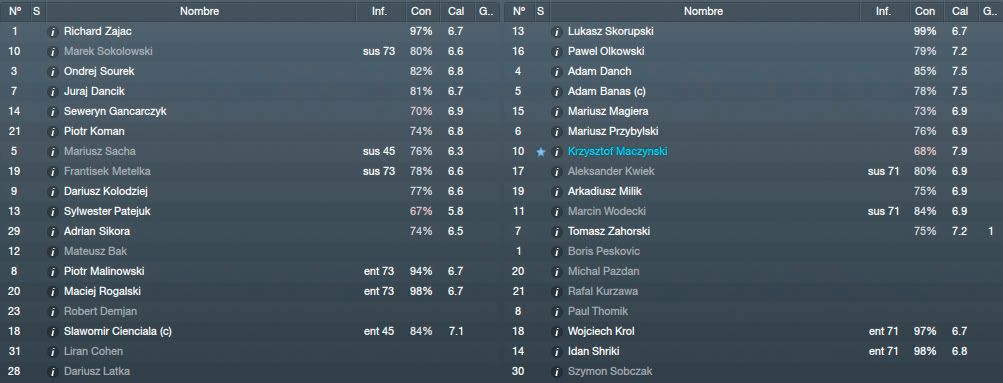Open info icon beside Idan Shriki
This screenshot has width=1003, height=383.
tap(557, 352)
